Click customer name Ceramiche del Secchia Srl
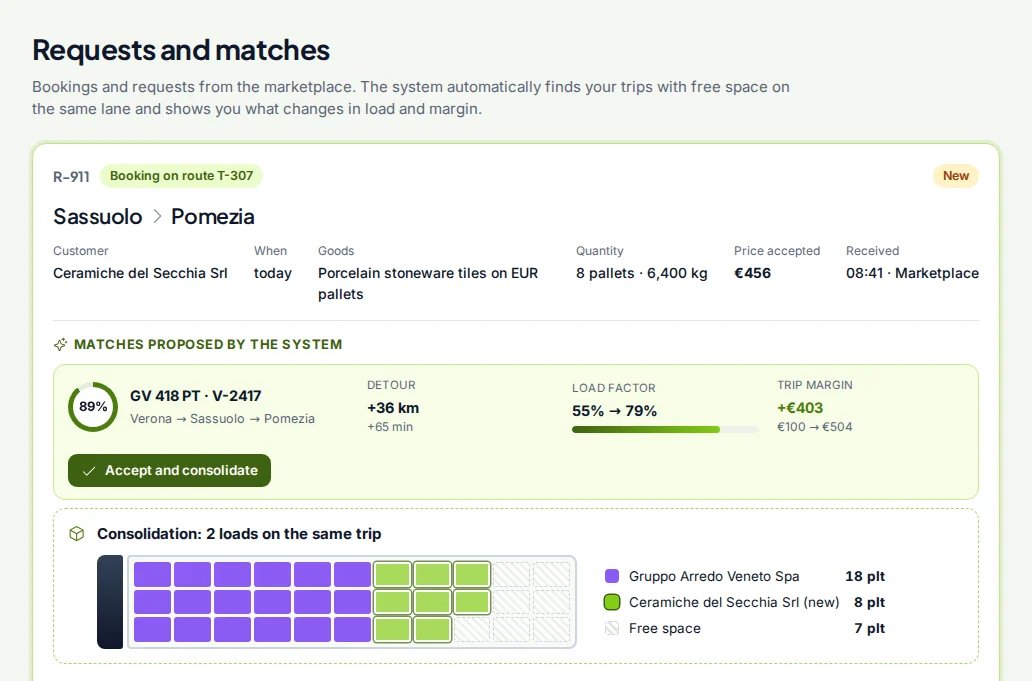Viewport: 1032px width, 681px height. click(140, 273)
